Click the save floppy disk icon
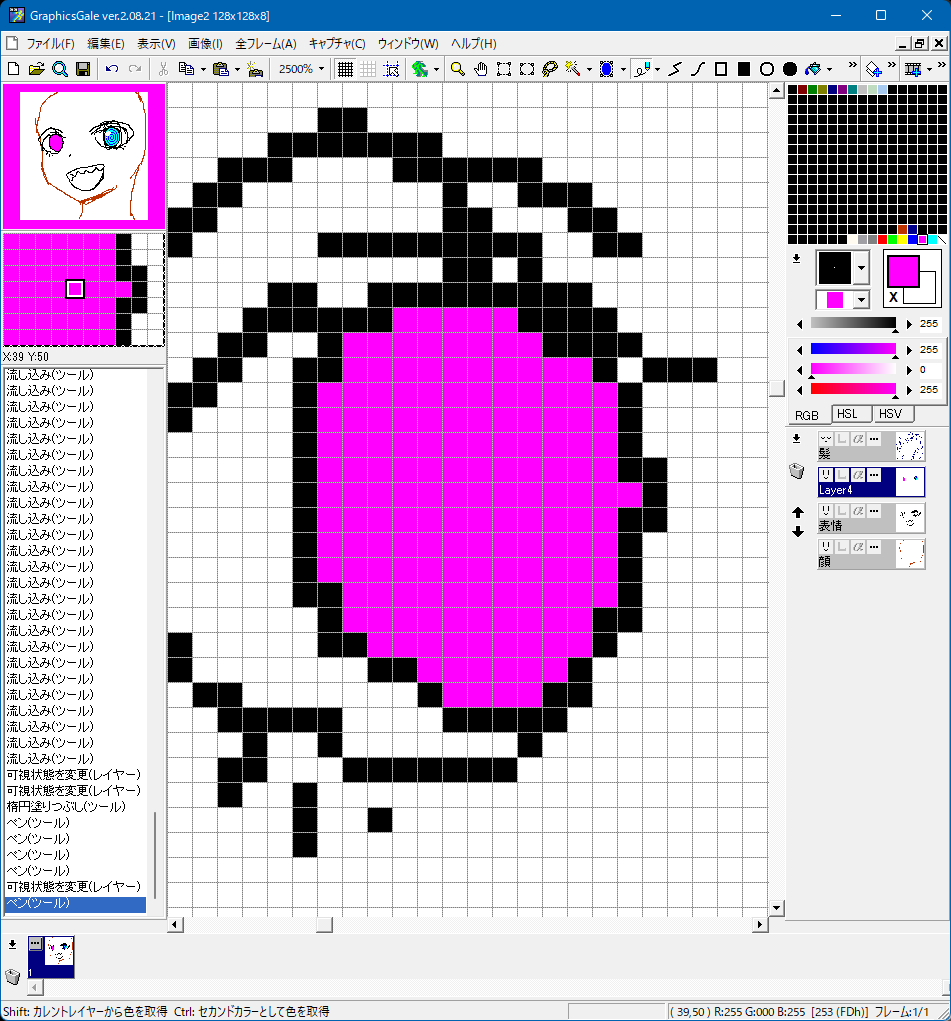The width and height of the screenshot is (951, 1021). point(83,69)
